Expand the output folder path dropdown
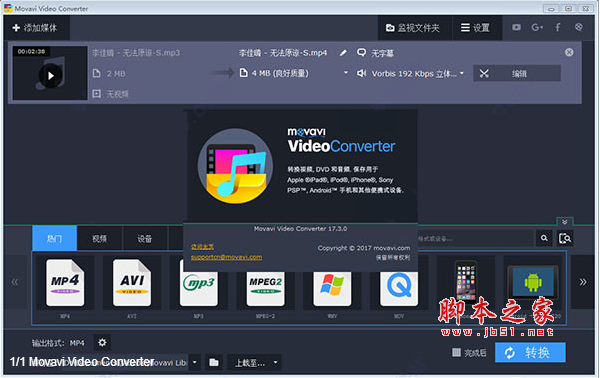Viewport: 600px width, 378px height. 194,362
